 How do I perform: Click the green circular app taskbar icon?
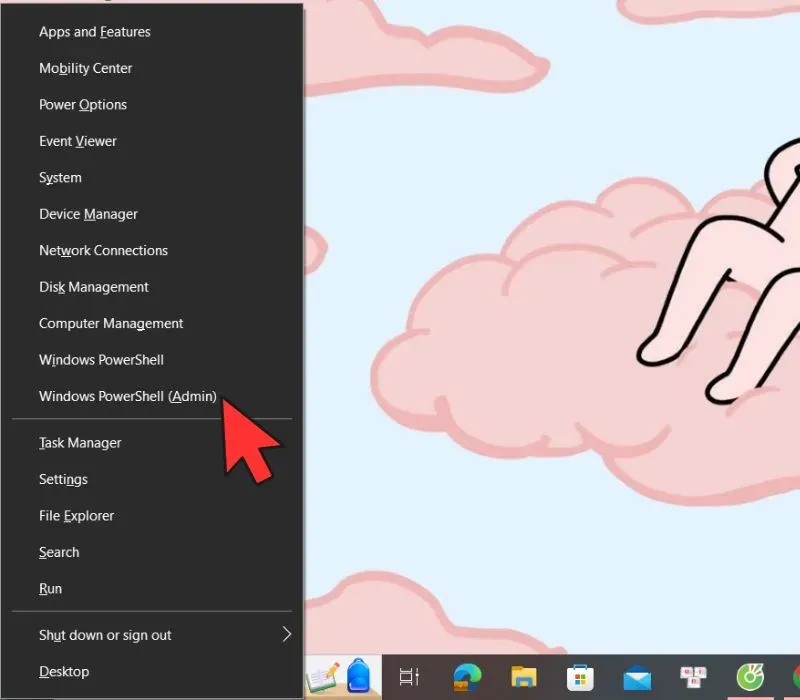pos(750,678)
